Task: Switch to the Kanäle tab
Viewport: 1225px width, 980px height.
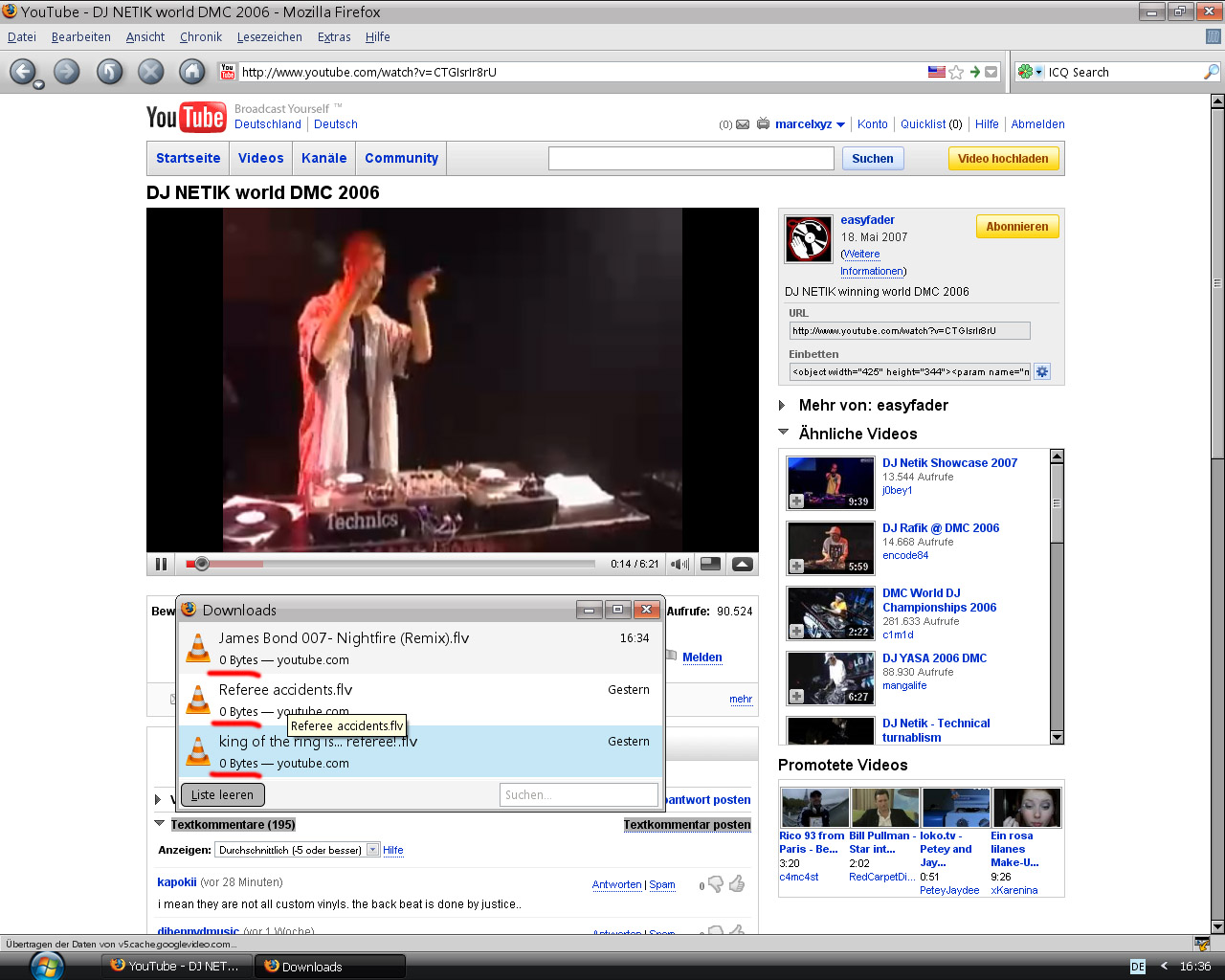Action: pos(324,158)
